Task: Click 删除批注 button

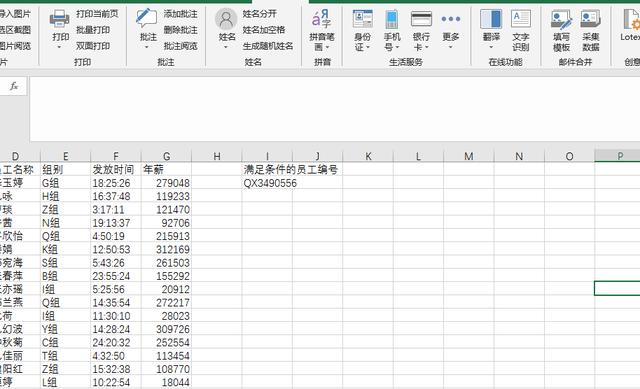Action: (x=180, y=30)
